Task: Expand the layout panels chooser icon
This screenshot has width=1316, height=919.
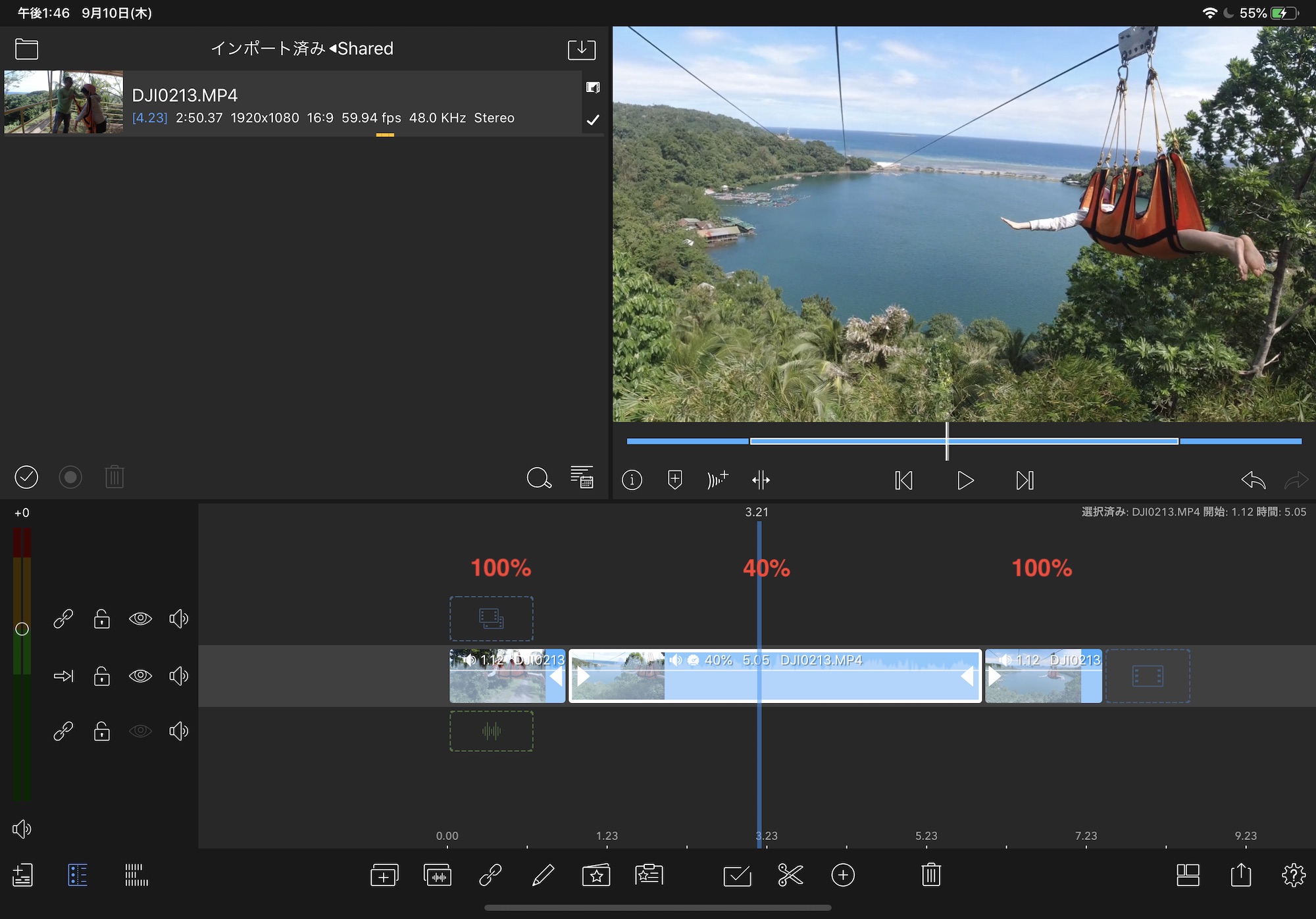Action: click(x=1188, y=875)
